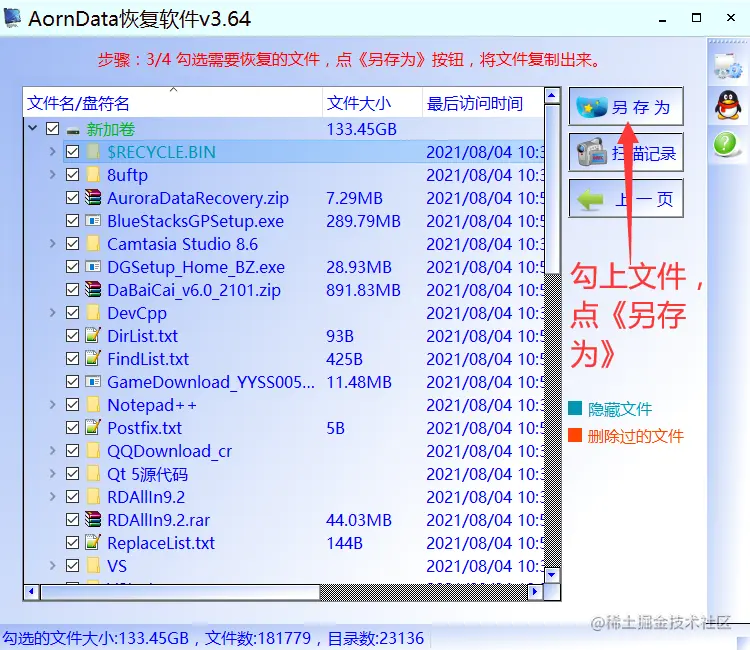Click the text file icon for Postfix.txt

click(93, 427)
